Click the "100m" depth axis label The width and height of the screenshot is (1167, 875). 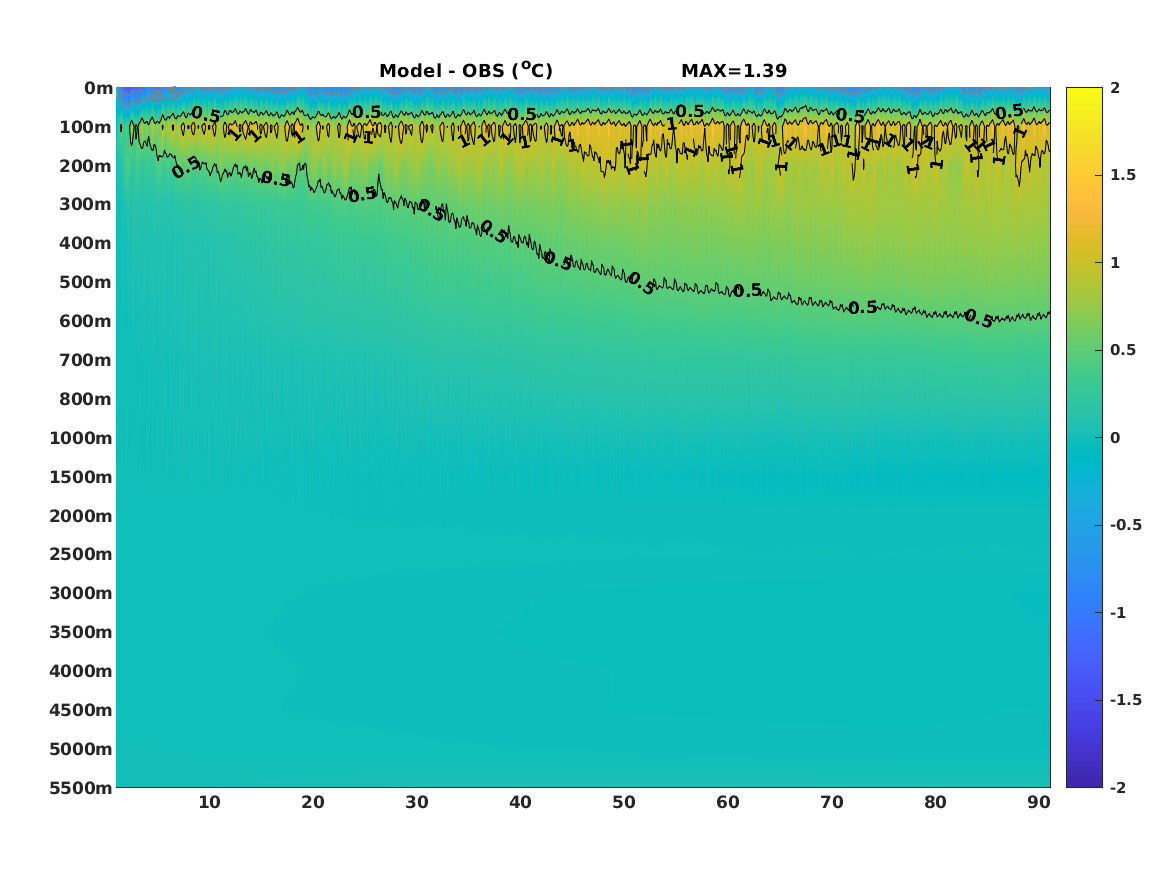click(86, 127)
